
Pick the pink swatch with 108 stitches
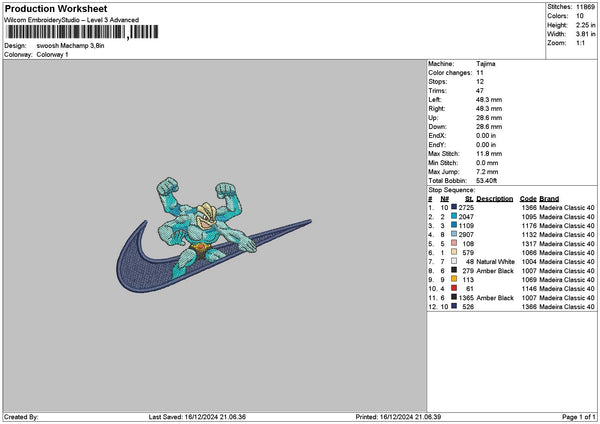point(454,243)
